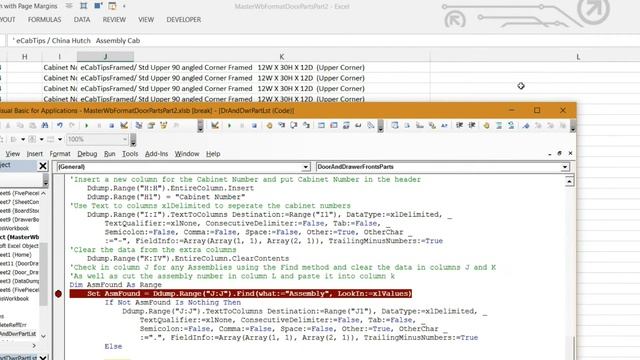640x360 pixels.
Task: Click code window scroll up arrow
Action: pos(569,181)
